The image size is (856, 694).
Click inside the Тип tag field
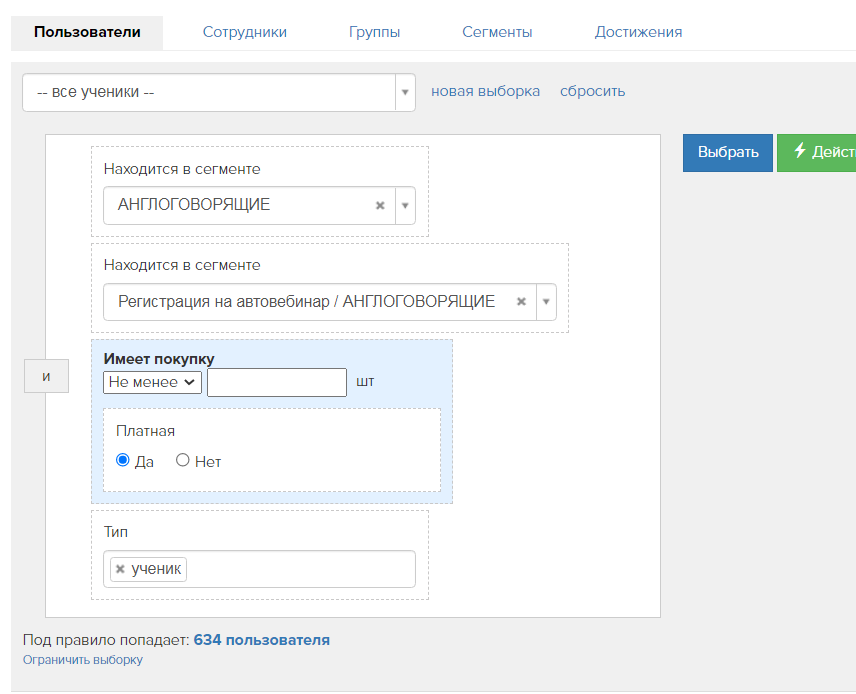coord(259,569)
